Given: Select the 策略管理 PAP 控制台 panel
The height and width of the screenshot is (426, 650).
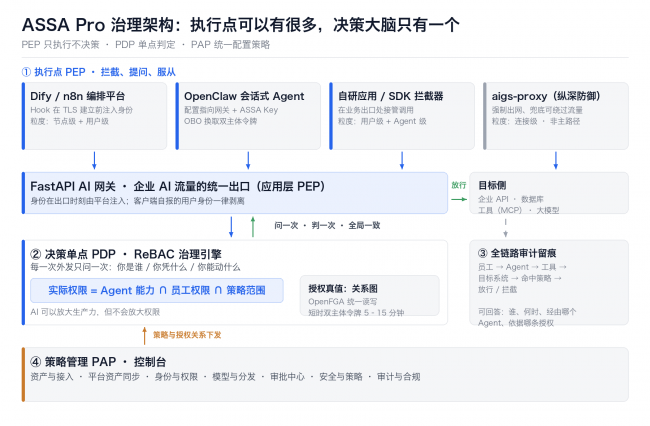Looking at the screenshot, I should pos(325,375).
